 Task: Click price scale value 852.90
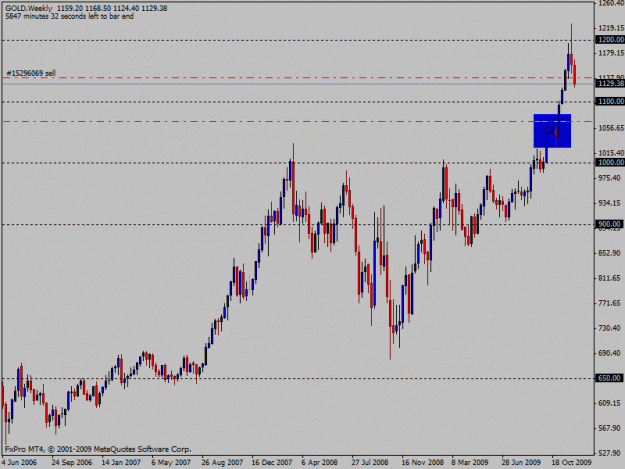609,253
